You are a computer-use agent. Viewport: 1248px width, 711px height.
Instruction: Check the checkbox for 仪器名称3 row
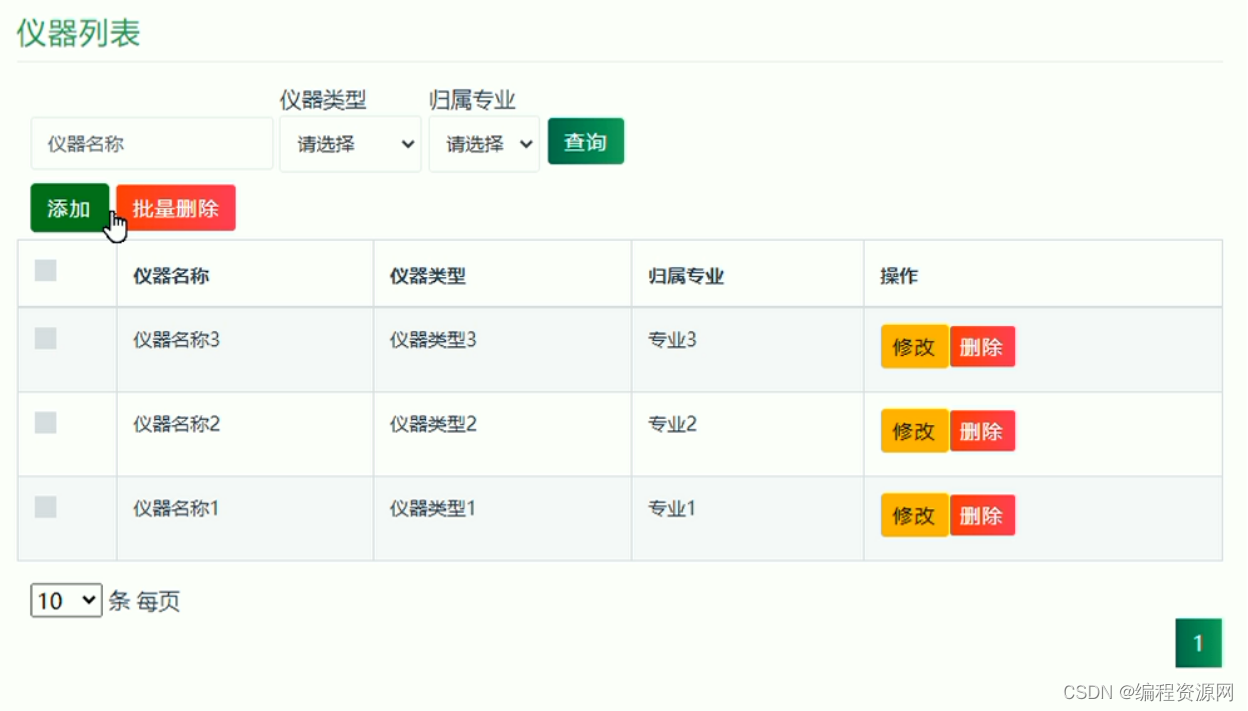(x=46, y=338)
